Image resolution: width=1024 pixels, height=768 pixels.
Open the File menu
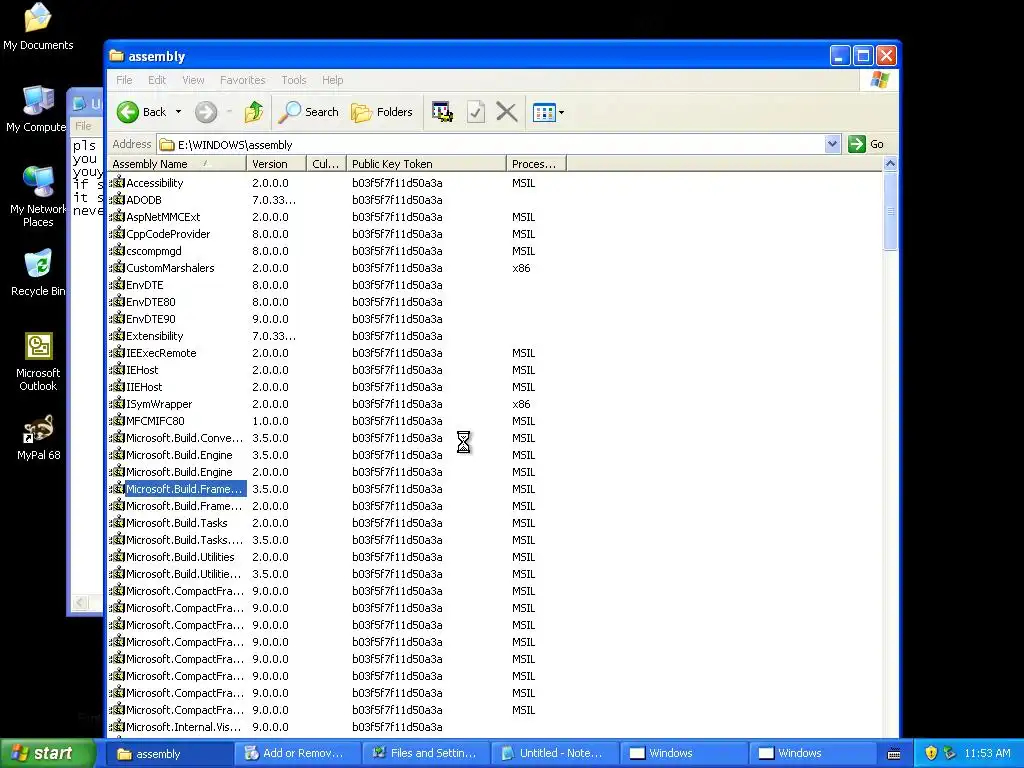[x=124, y=80]
